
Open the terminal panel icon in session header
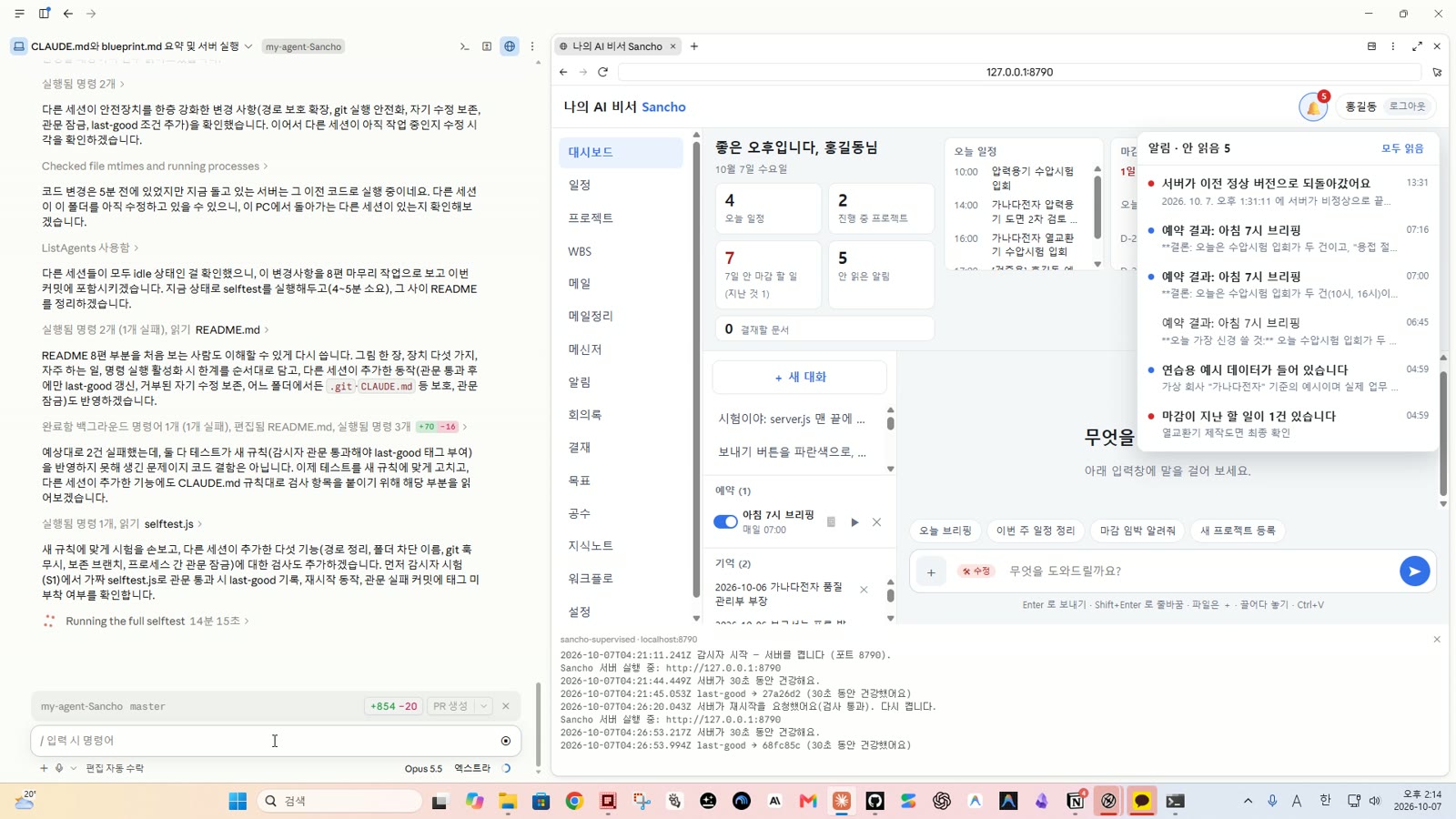click(464, 46)
